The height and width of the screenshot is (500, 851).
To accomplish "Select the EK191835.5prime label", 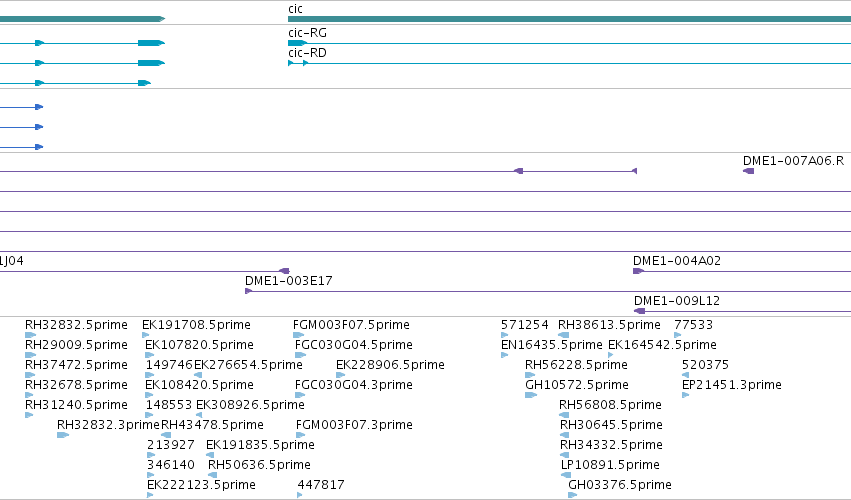I will click(261, 445).
